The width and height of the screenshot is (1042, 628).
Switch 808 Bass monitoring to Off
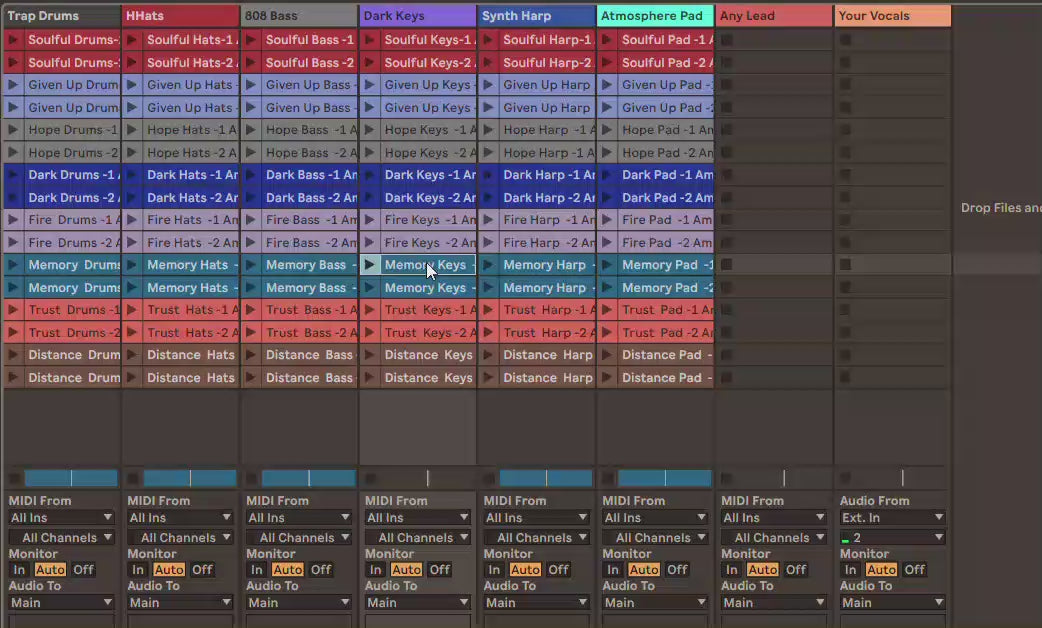[321, 570]
